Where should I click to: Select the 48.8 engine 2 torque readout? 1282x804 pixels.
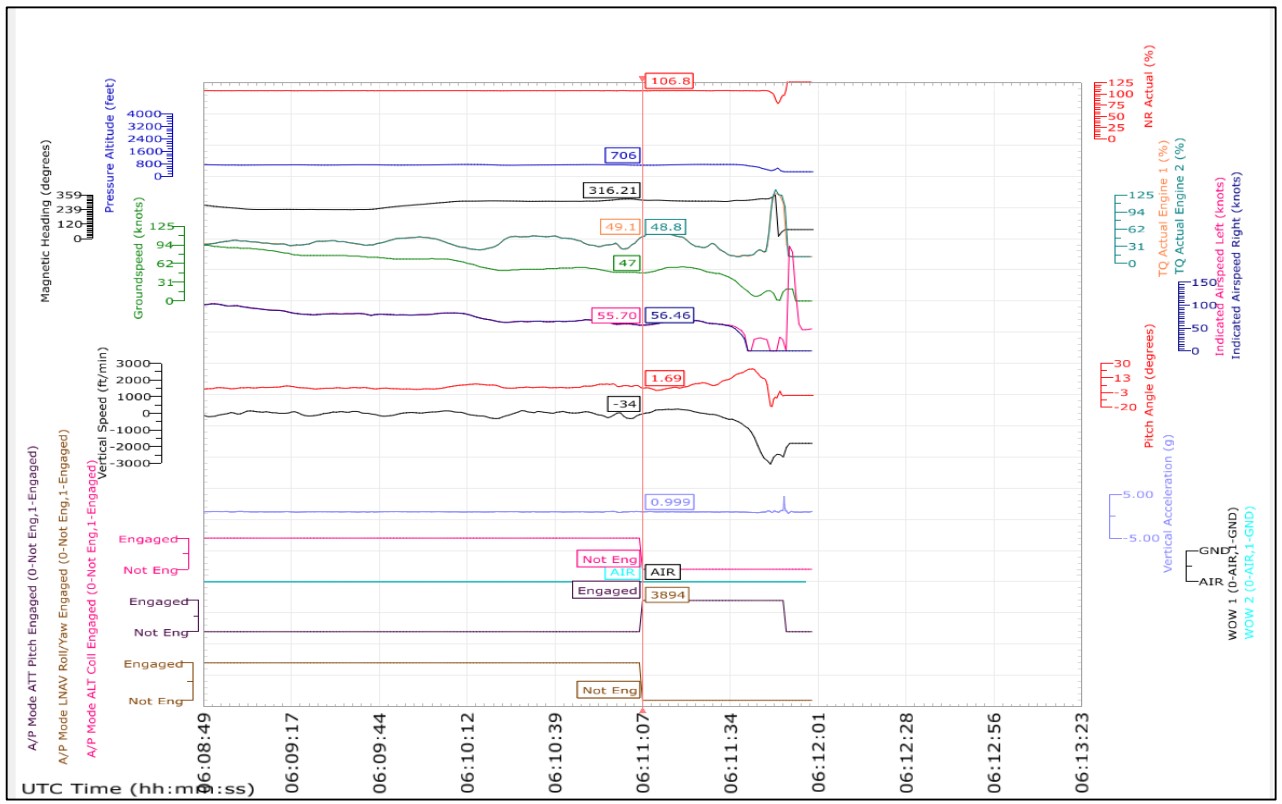666,227
